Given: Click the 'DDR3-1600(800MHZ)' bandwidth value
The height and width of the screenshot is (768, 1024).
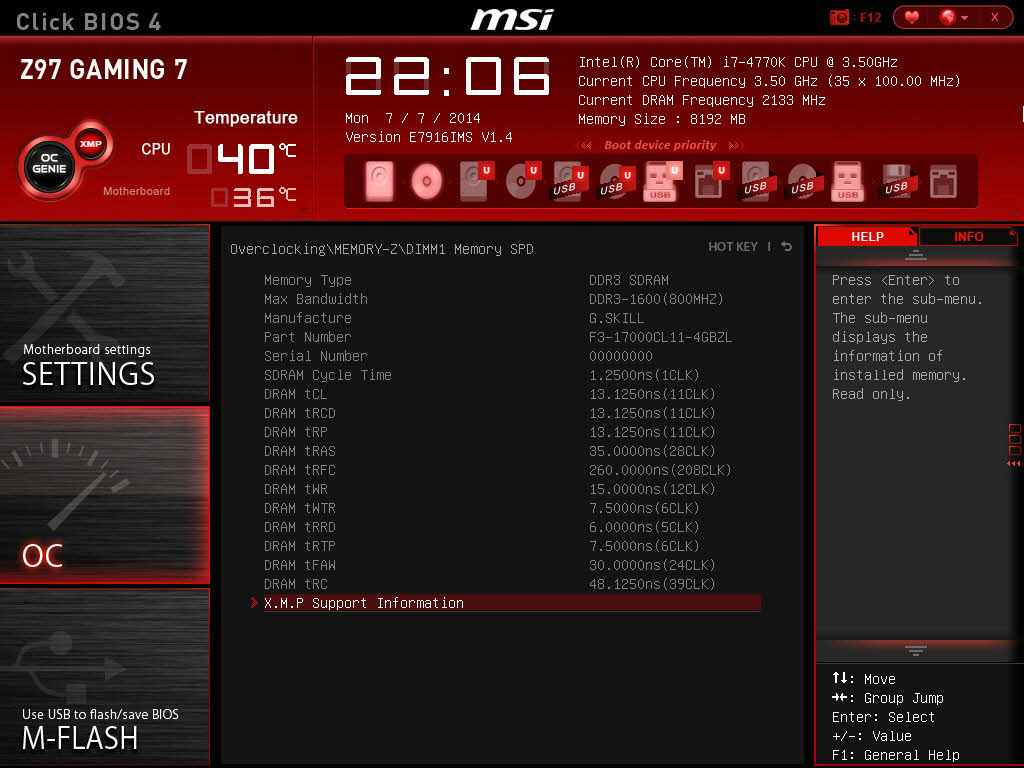Looking at the screenshot, I should point(656,299).
